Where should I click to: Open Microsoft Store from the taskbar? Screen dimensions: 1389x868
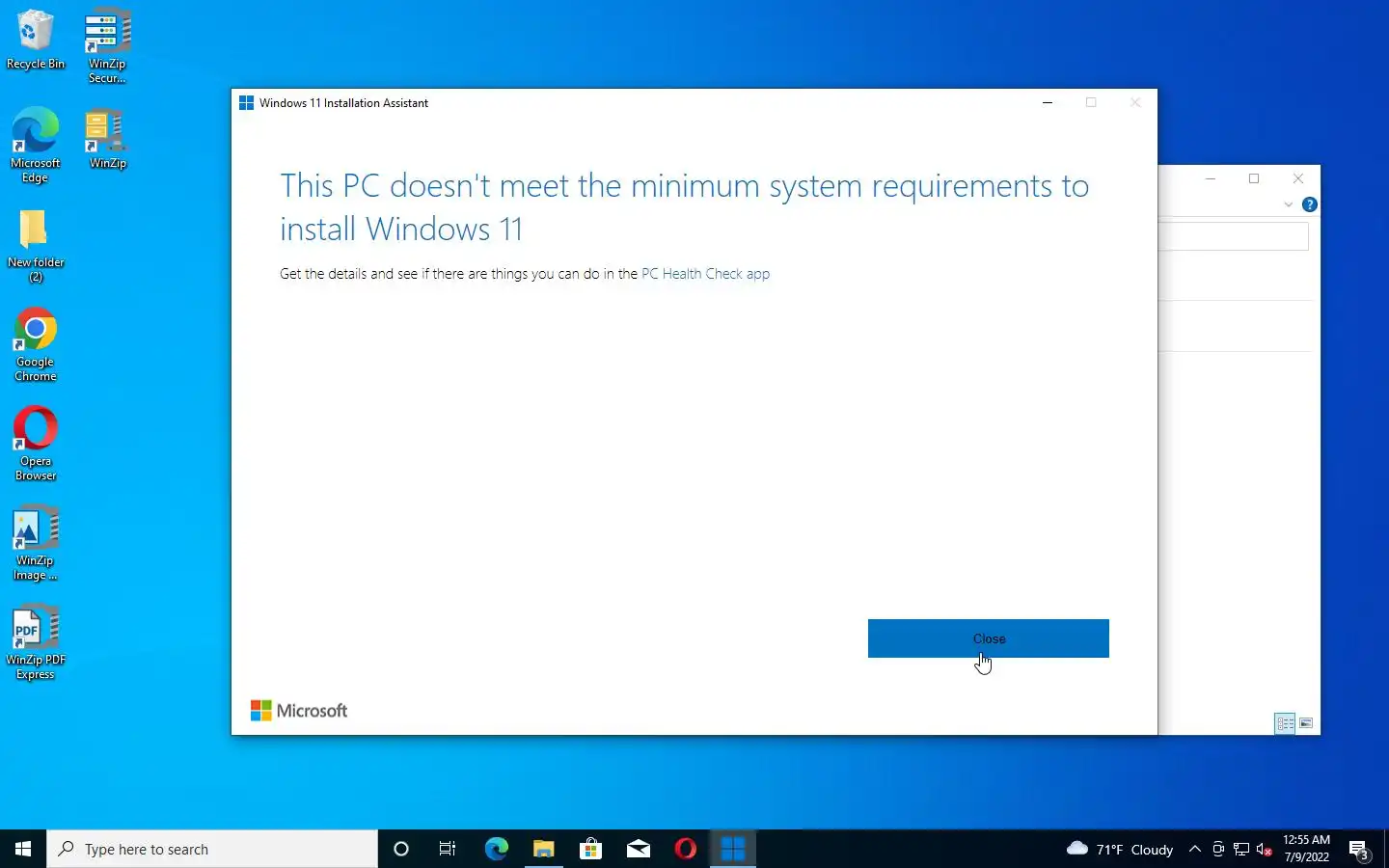[590, 849]
